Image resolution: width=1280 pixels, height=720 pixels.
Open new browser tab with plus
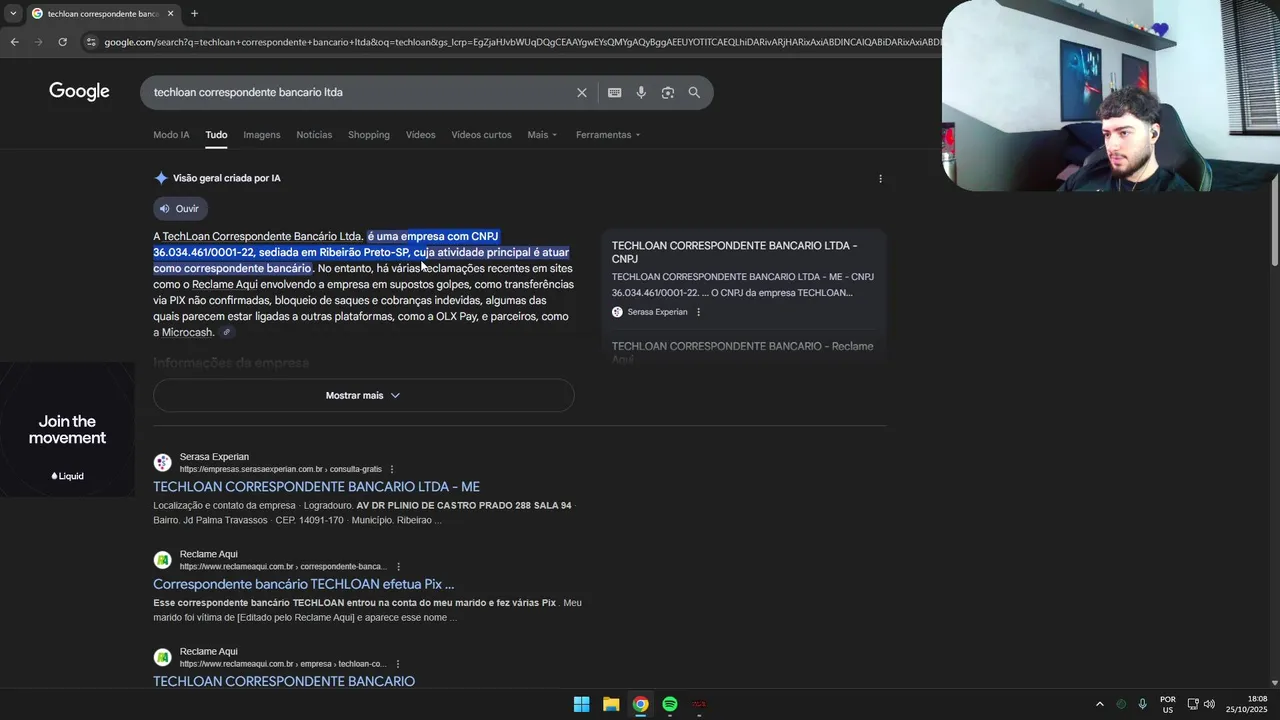(194, 14)
